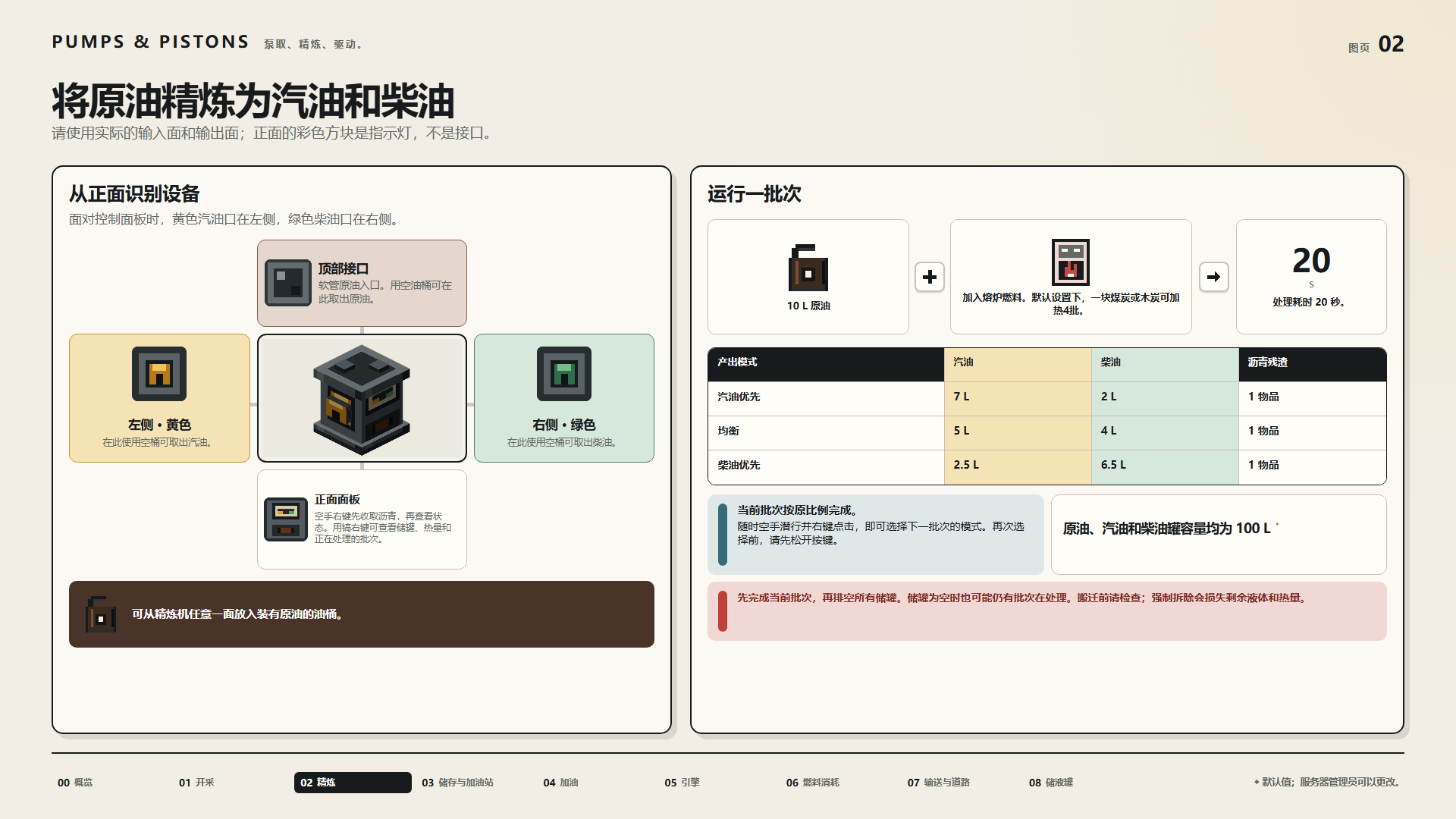Screen dimensions: 1456x819
Task: Click the 右侧 • 绿色 card label
Action: point(564,425)
